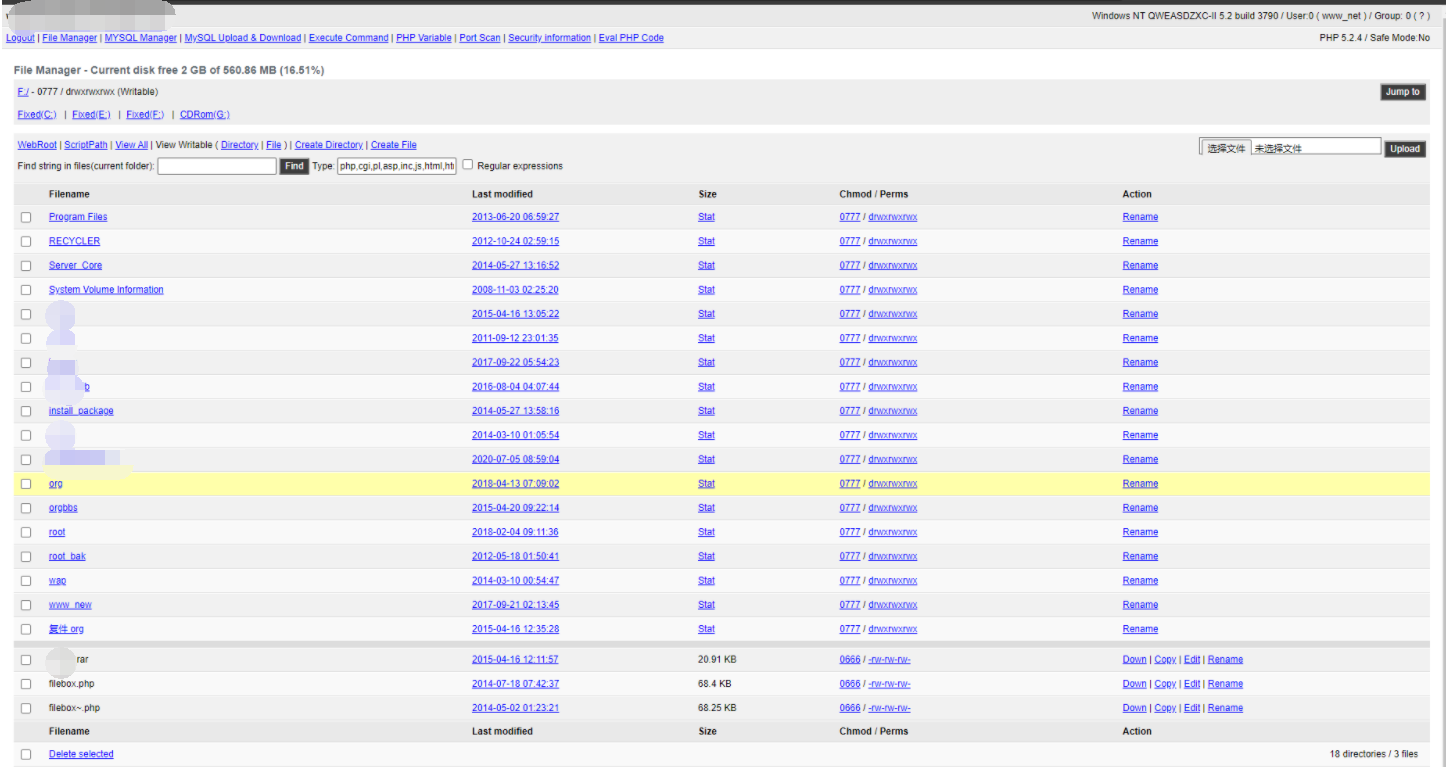Click the Type extensions input field
The height and width of the screenshot is (767, 1446).
397,166
